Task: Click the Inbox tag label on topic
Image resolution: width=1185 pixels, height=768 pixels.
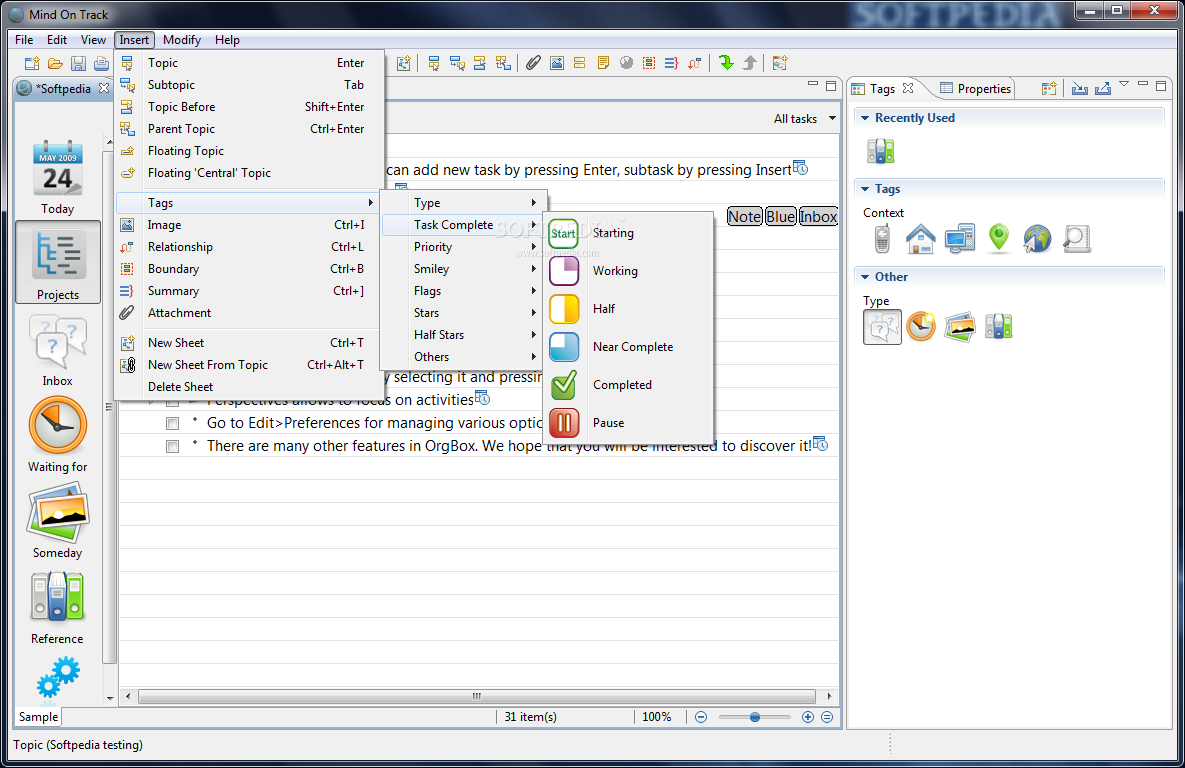Action: coord(818,217)
